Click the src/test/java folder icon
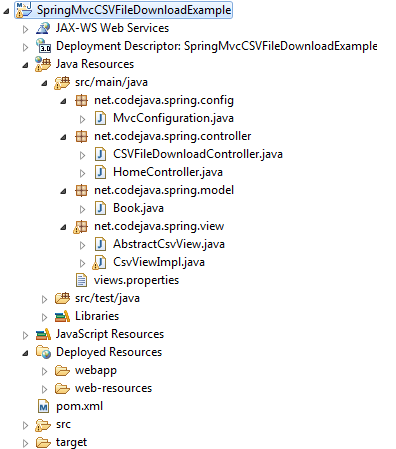 [62, 298]
